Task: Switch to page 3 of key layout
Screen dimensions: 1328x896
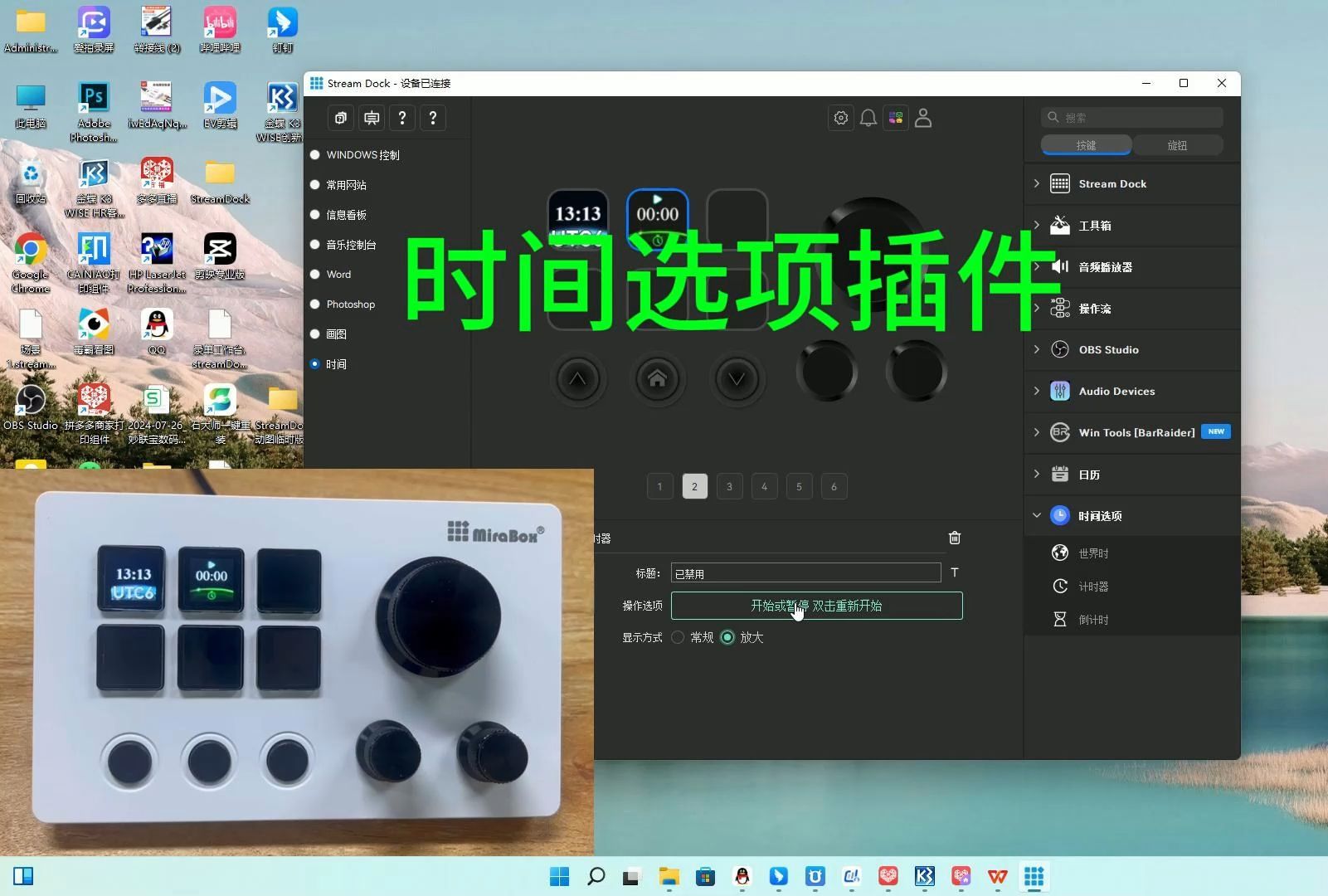Action: [x=729, y=486]
